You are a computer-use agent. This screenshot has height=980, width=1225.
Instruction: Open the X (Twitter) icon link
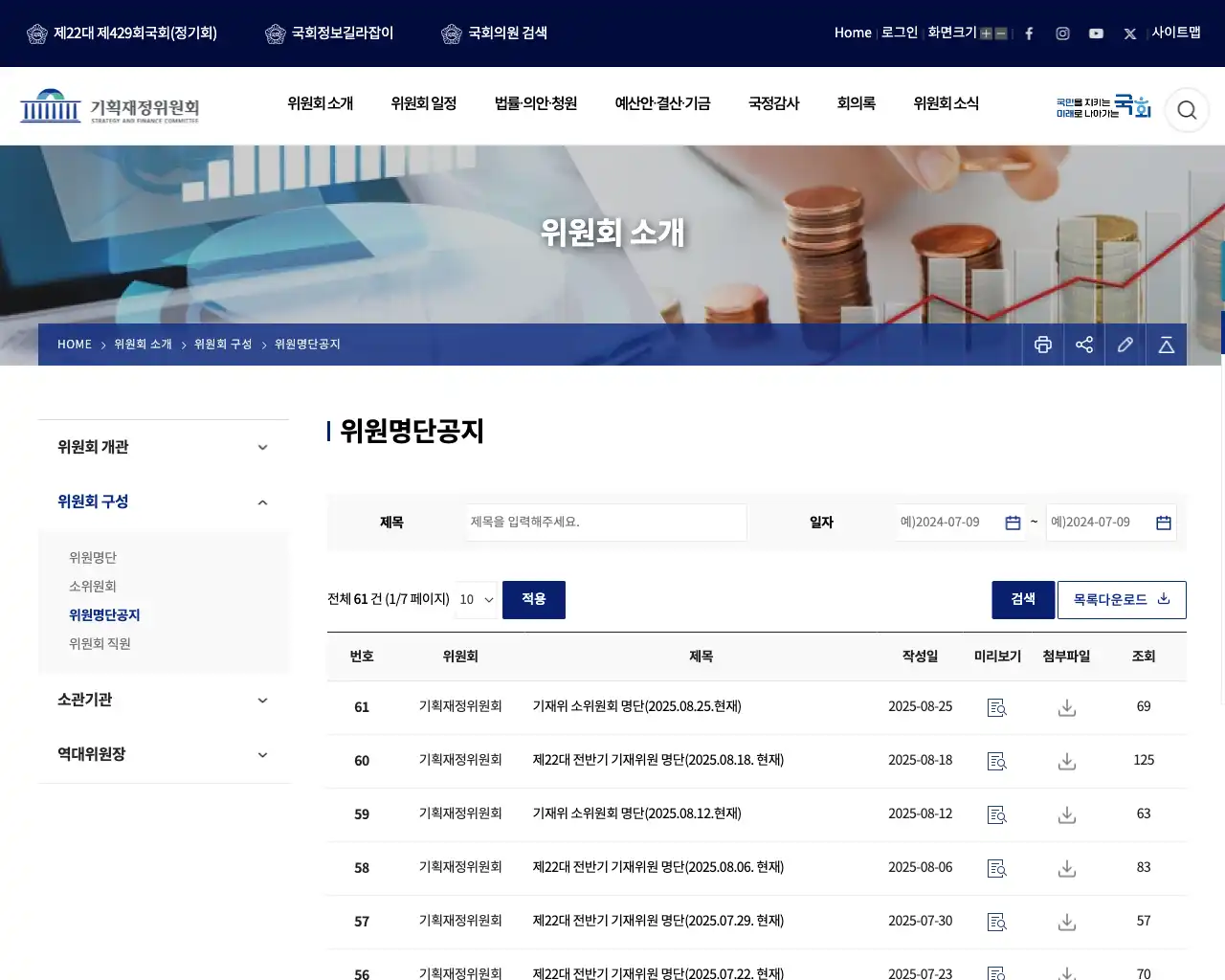[x=1130, y=33]
